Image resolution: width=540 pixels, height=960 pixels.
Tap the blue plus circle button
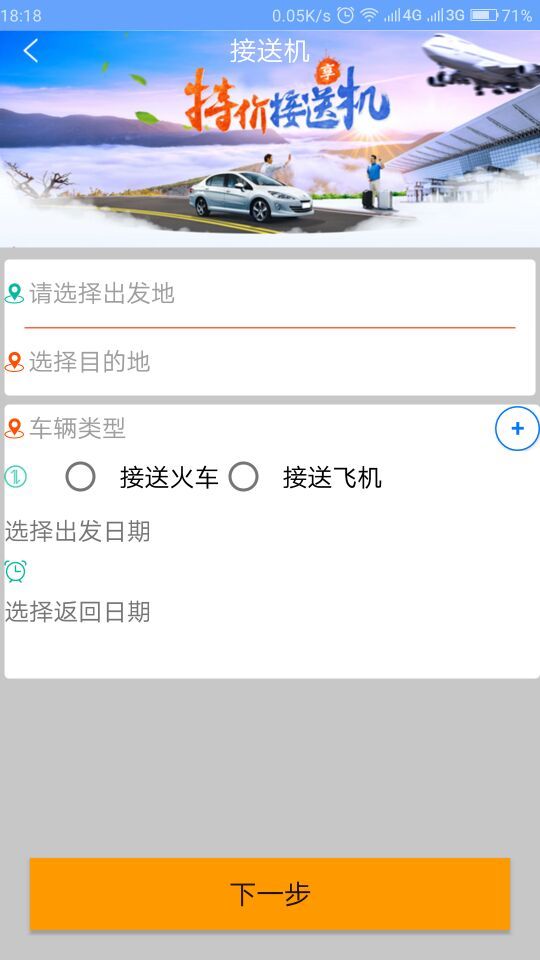[517, 428]
